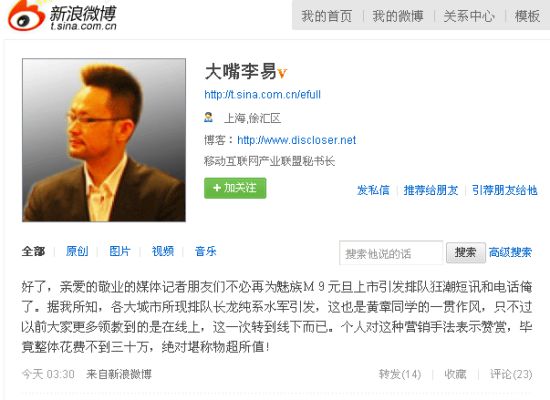Open the profile photo of 大嘴李易

104,140
